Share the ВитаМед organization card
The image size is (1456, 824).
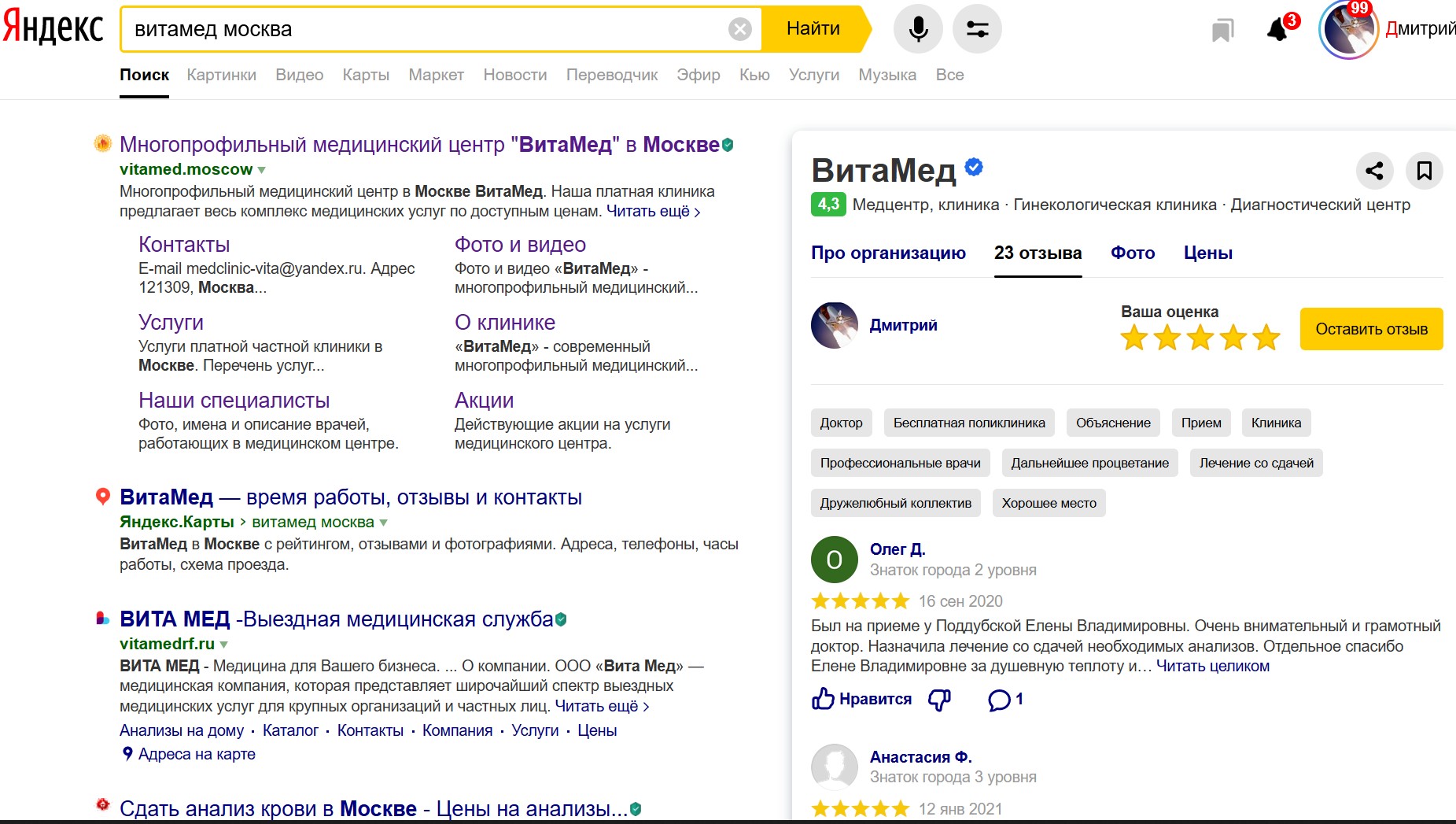(1375, 171)
